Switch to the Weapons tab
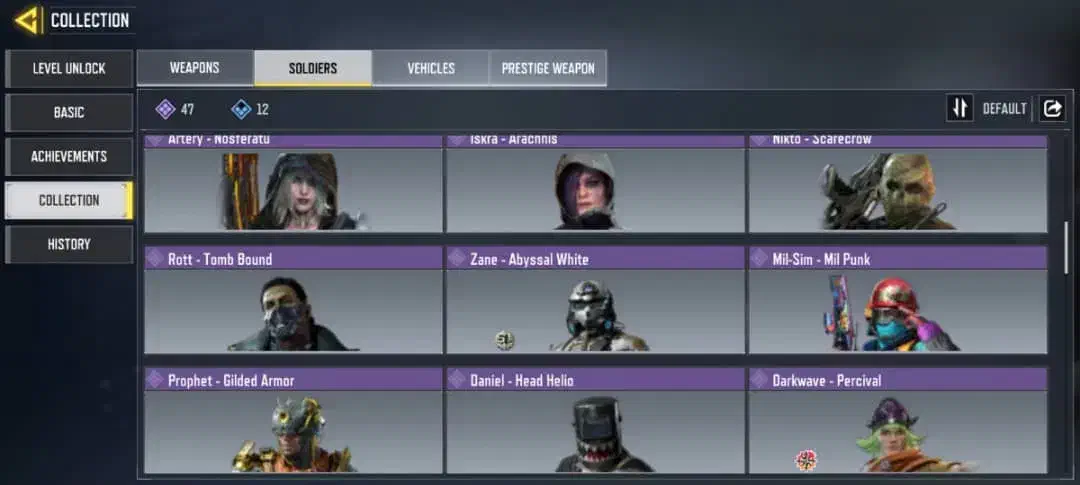The width and height of the screenshot is (1080, 485). (x=195, y=68)
